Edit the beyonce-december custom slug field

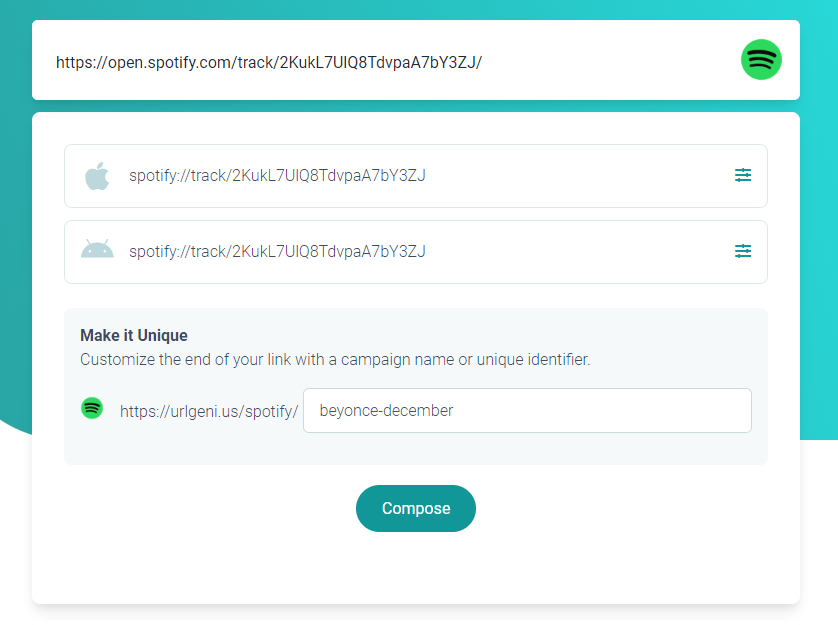527,411
